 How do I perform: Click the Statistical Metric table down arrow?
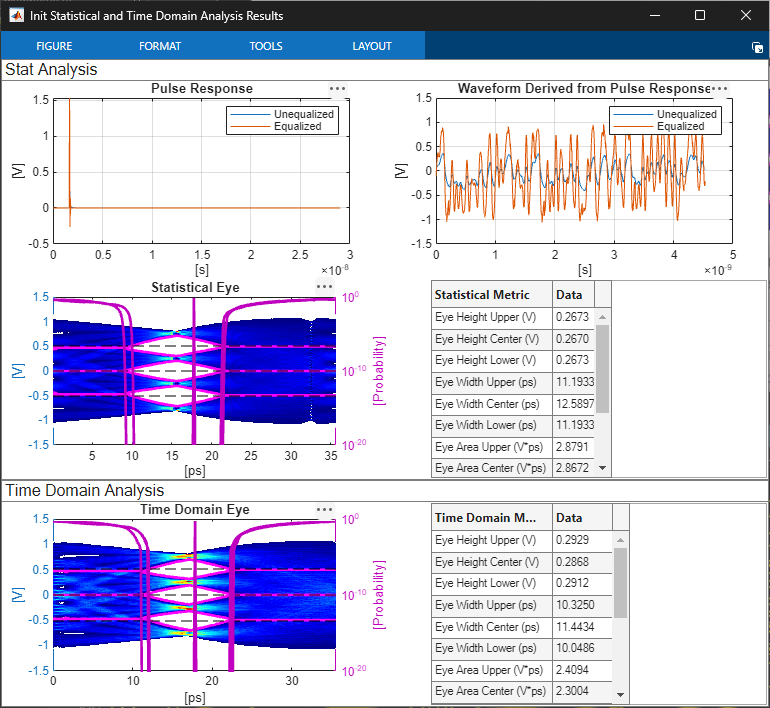coord(603,468)
